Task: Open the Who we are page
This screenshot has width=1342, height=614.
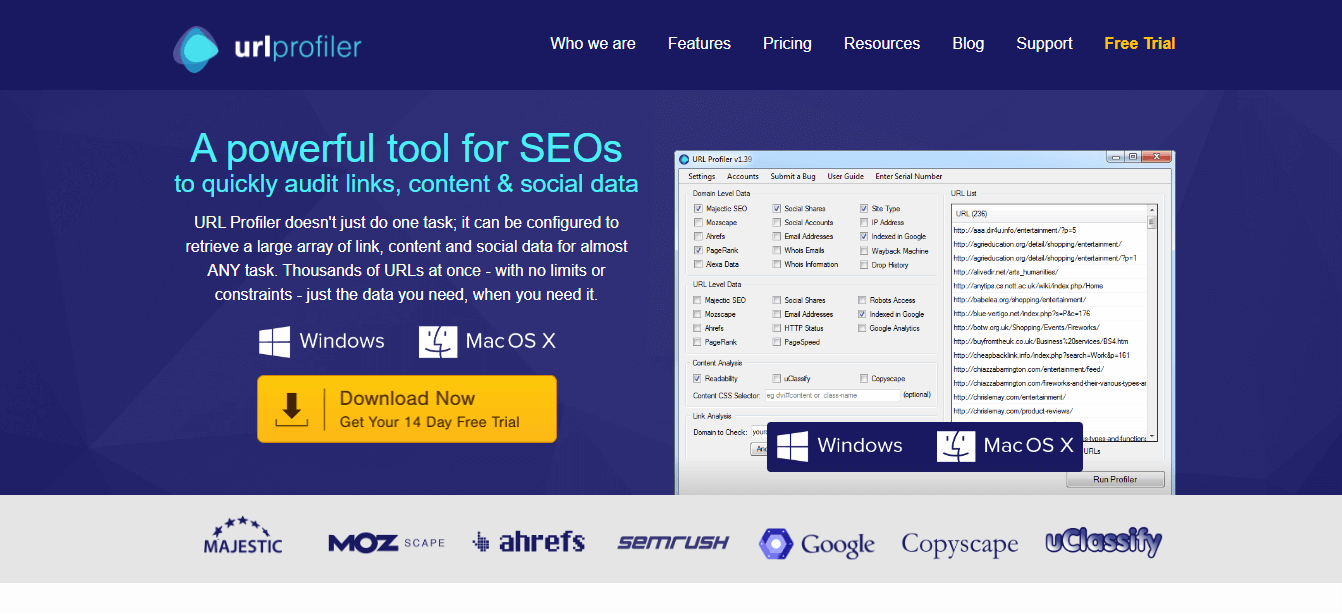Action: tap(593, 44)
